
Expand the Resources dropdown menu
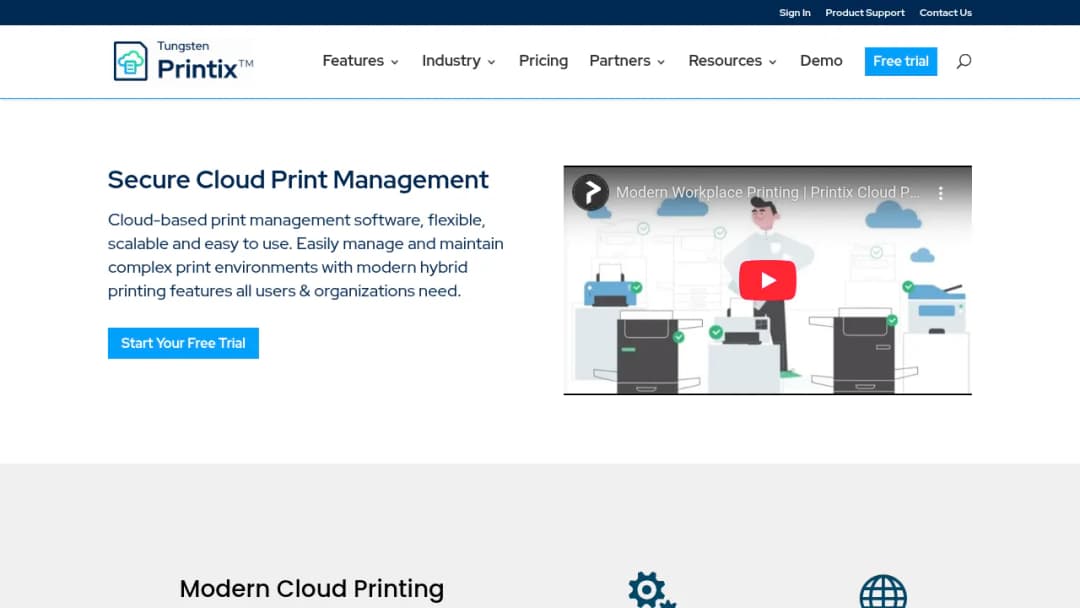[x=733, y=61]
